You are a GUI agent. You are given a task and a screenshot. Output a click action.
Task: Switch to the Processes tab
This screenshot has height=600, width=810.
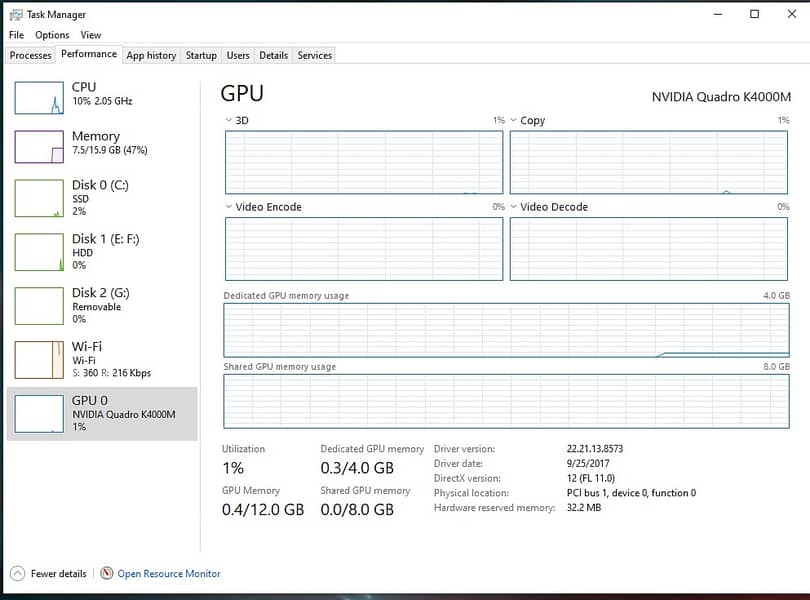point(30,55)
